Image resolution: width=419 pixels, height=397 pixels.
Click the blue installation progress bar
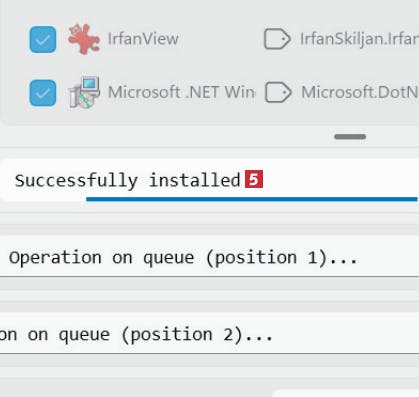pos(252,199)
